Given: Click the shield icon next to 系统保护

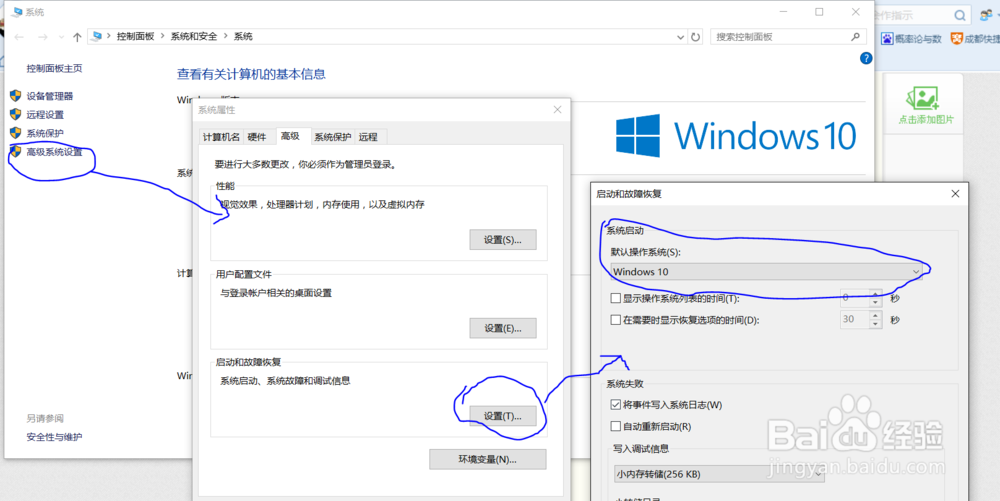Looking at the screenshot, I should (16, 133).
